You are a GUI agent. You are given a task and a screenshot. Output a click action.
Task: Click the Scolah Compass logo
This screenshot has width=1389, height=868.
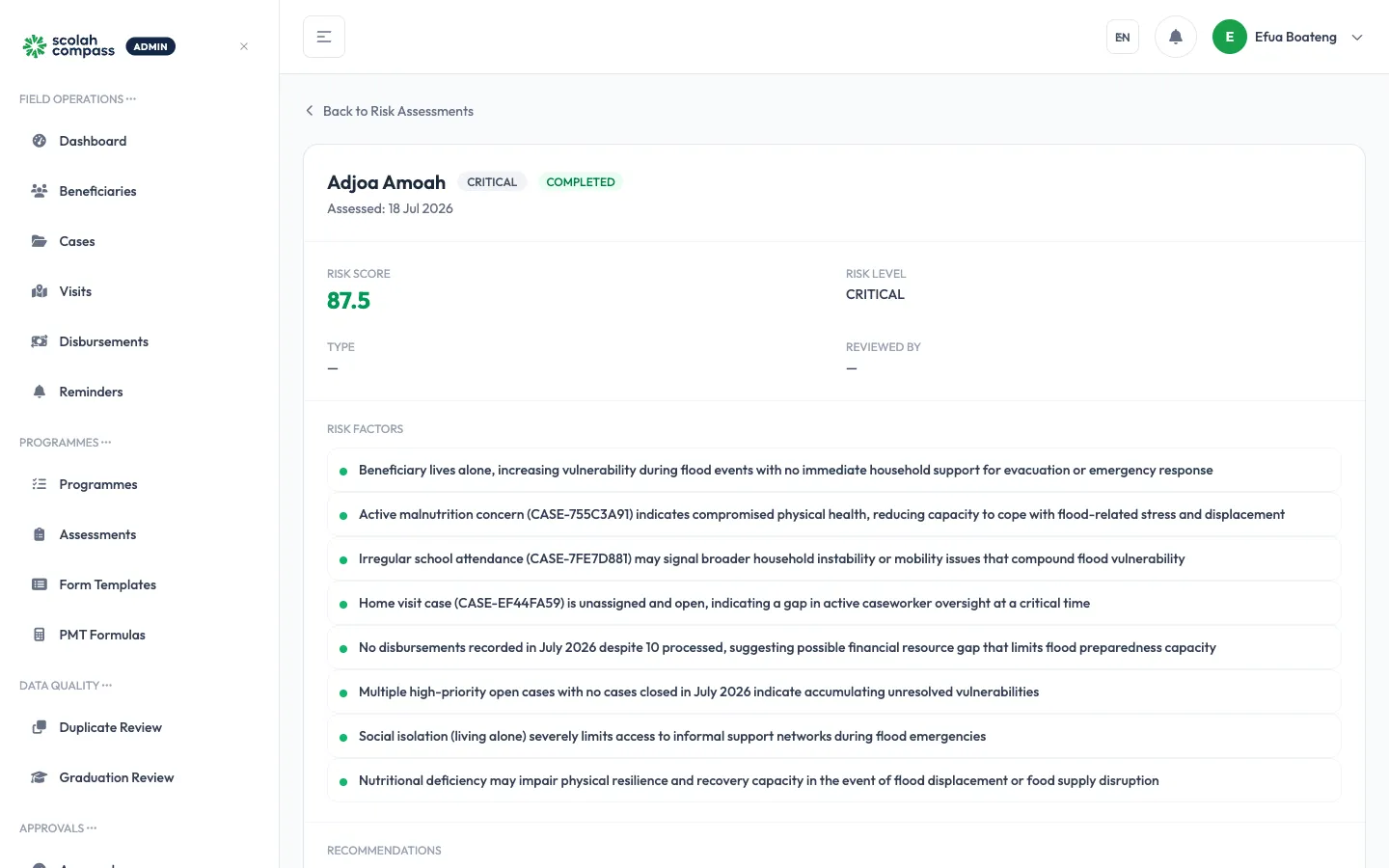click(69, 46)
